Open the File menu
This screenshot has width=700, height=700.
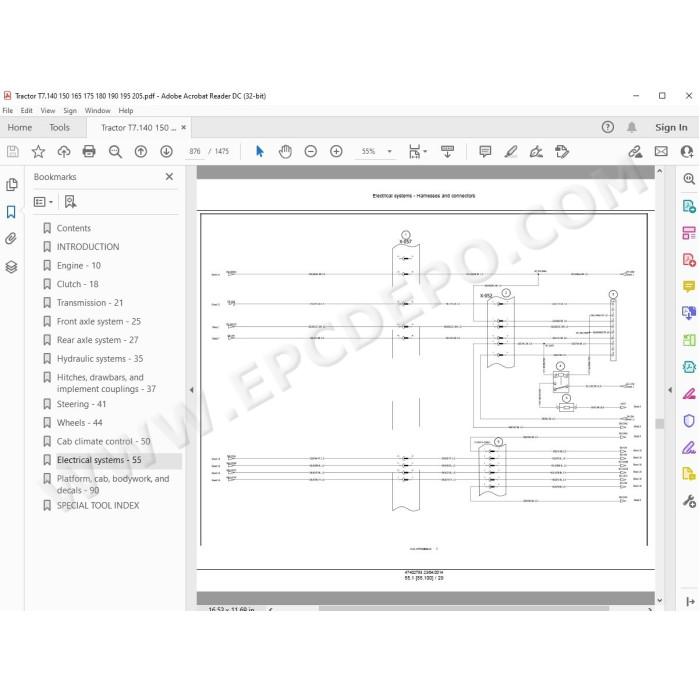(x=8, y=110)
